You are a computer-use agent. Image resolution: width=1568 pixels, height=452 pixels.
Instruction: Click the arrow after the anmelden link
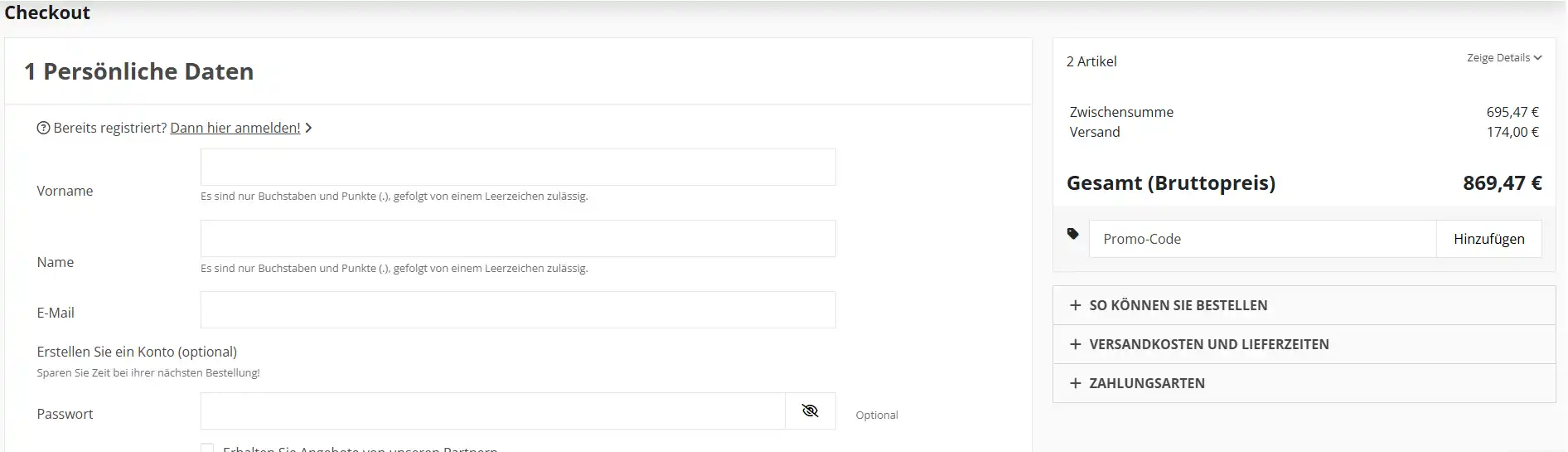coord(308,128)
